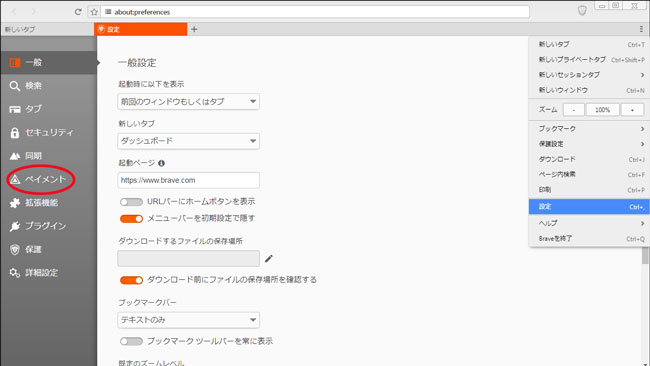Click the back navigation arrow
This screenshot has width=650, height=366.
click(14, 12)
